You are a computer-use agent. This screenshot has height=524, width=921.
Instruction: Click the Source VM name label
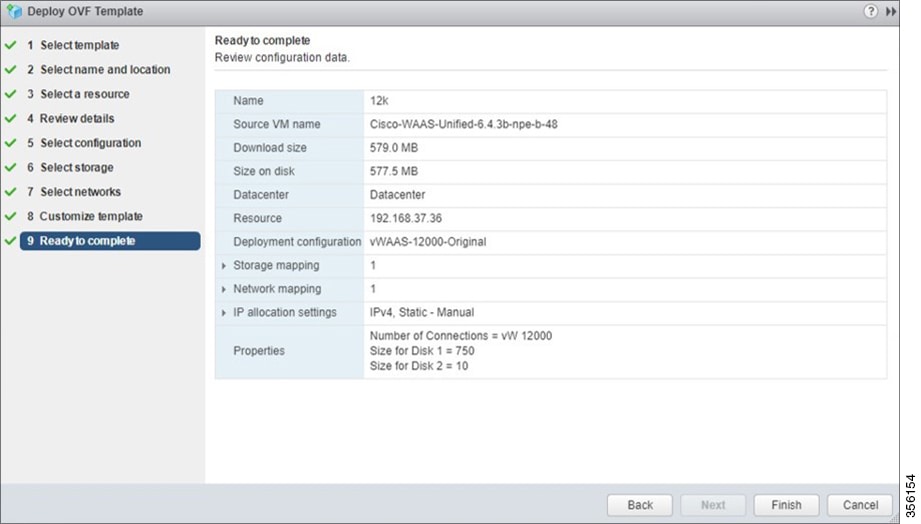tap(277, 124)
